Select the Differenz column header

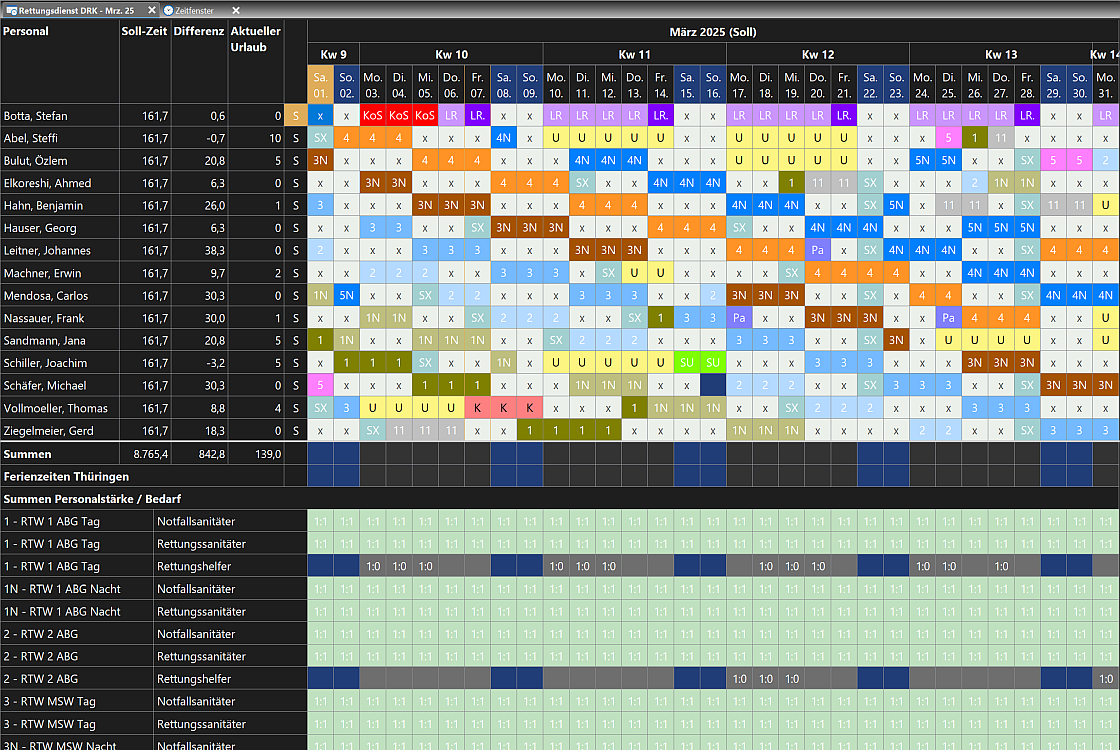[x=198, y=31]
